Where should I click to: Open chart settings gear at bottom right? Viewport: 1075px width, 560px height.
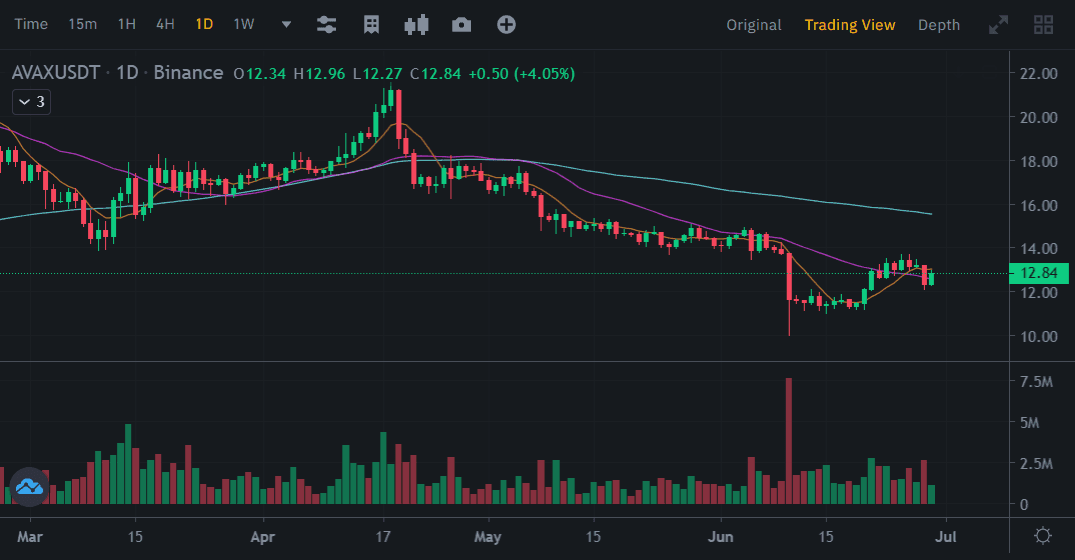point(1043,535)
